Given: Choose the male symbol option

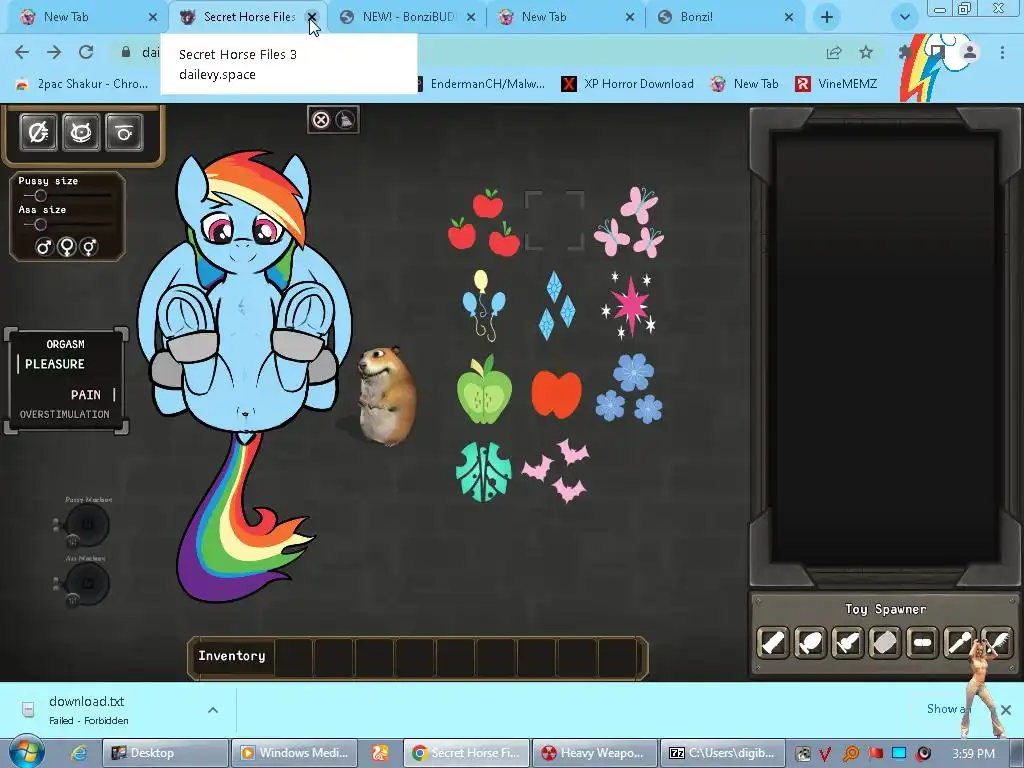Looking at the screenshot, I should point(44,247).
